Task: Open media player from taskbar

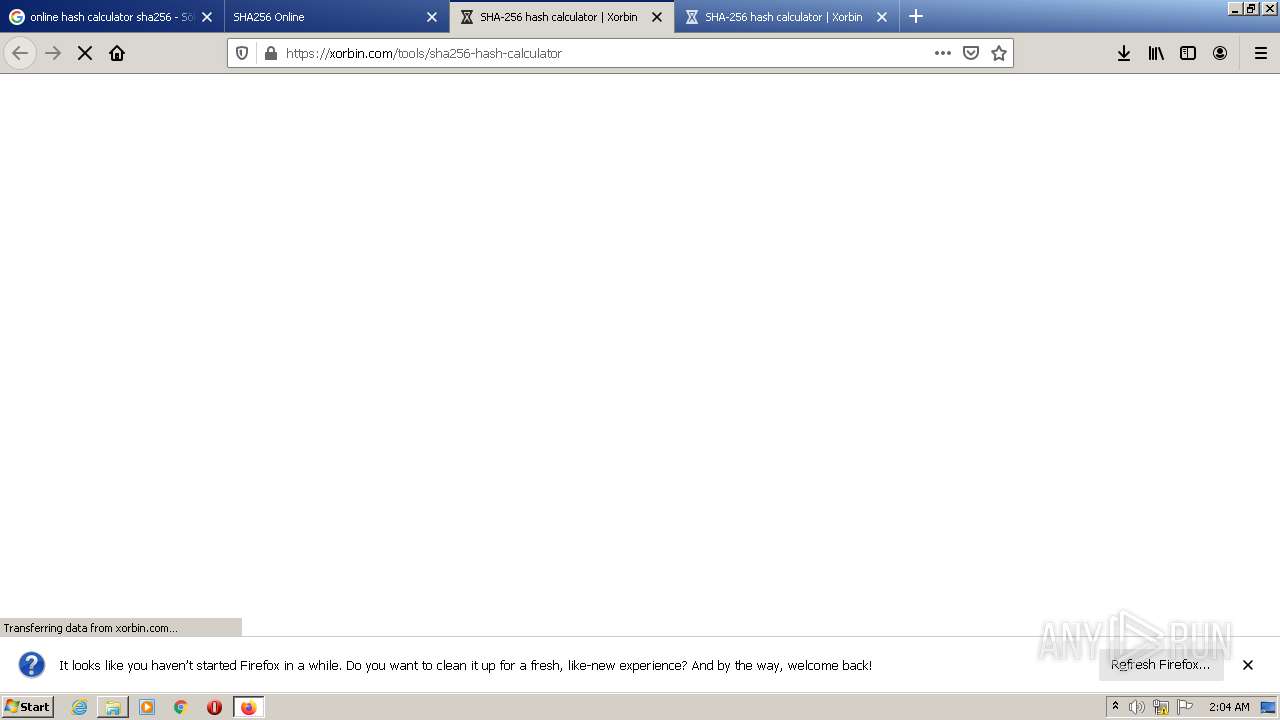Action: click(147, 707)
